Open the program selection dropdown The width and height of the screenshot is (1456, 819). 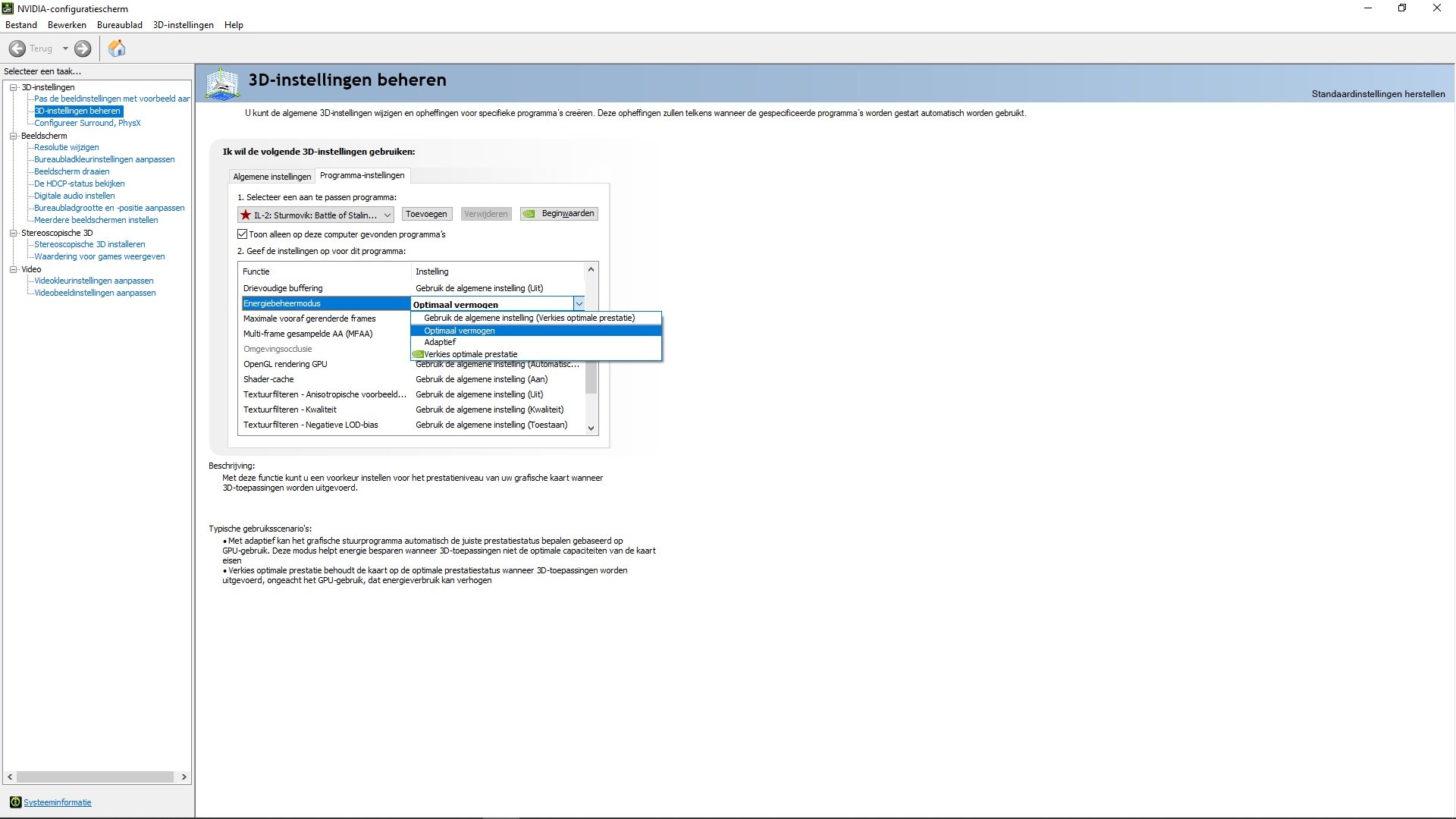point(315,215)
